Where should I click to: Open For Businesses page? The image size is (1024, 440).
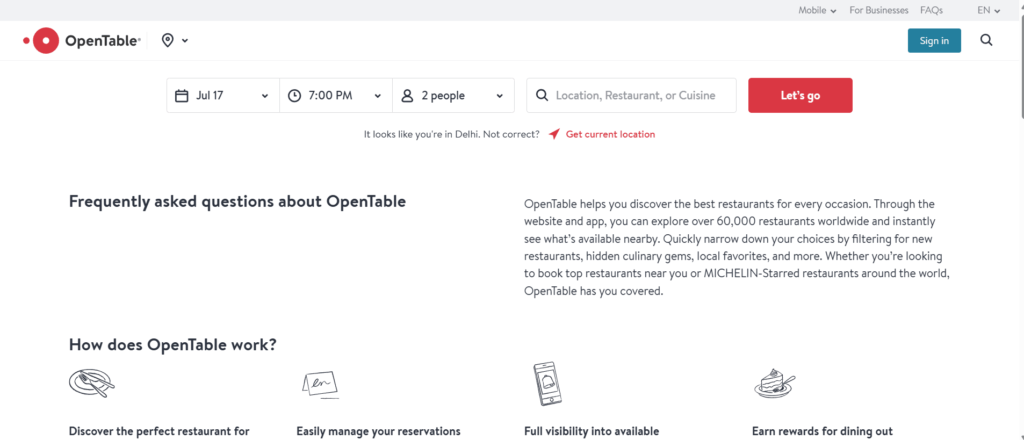pos(878,10)
